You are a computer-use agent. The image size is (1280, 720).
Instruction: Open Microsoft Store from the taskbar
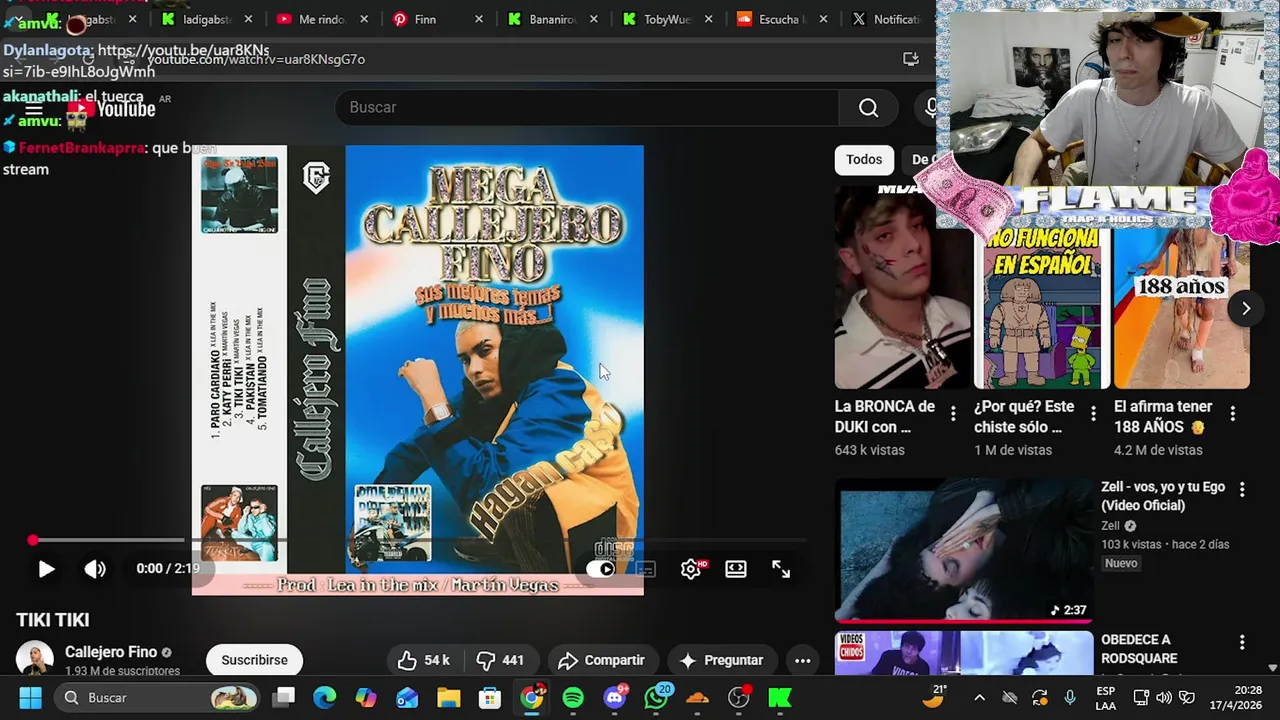[489, 697]
